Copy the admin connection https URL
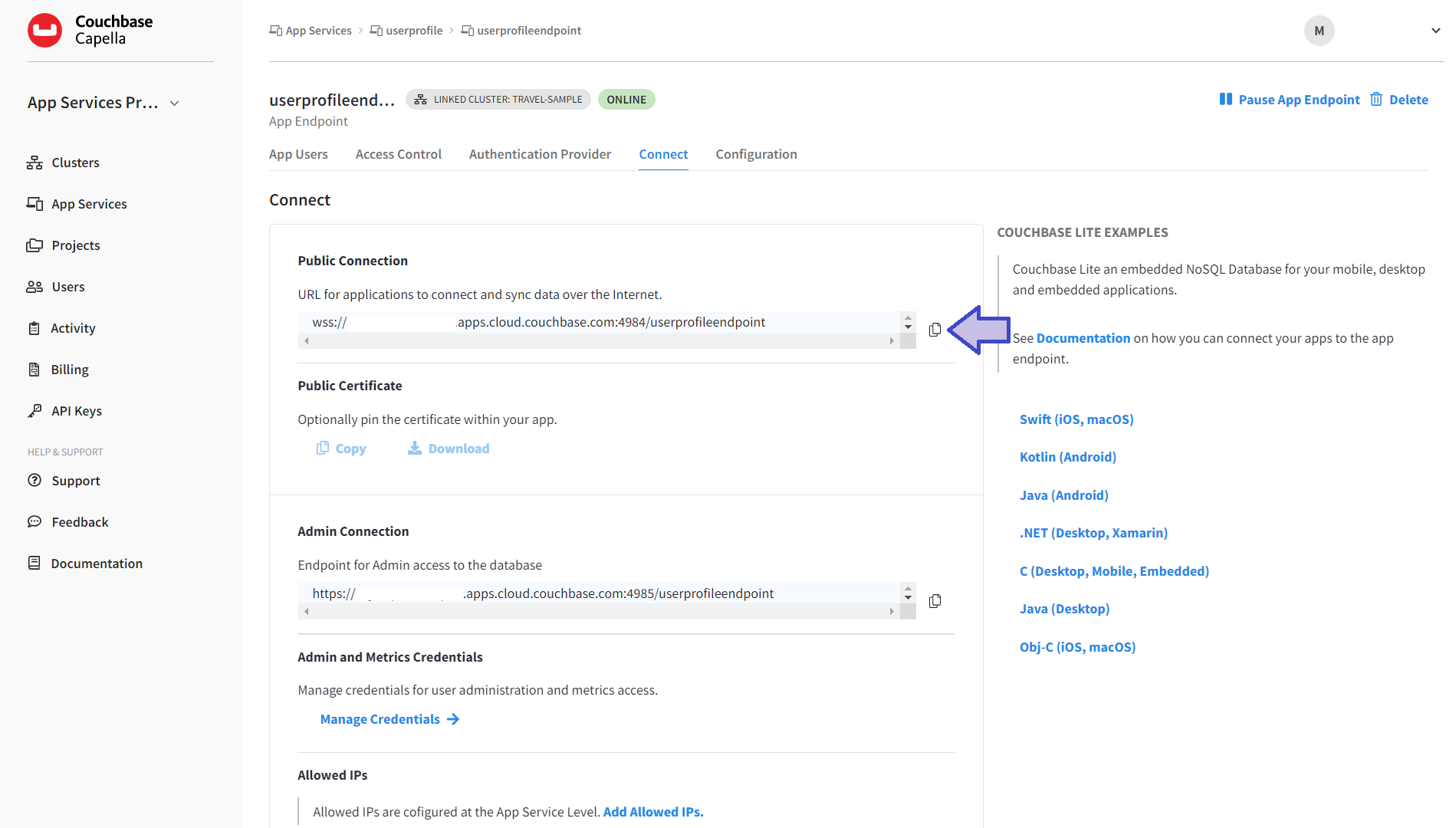The width and height of the screenshot is (1456, 828). coord(935,601)
